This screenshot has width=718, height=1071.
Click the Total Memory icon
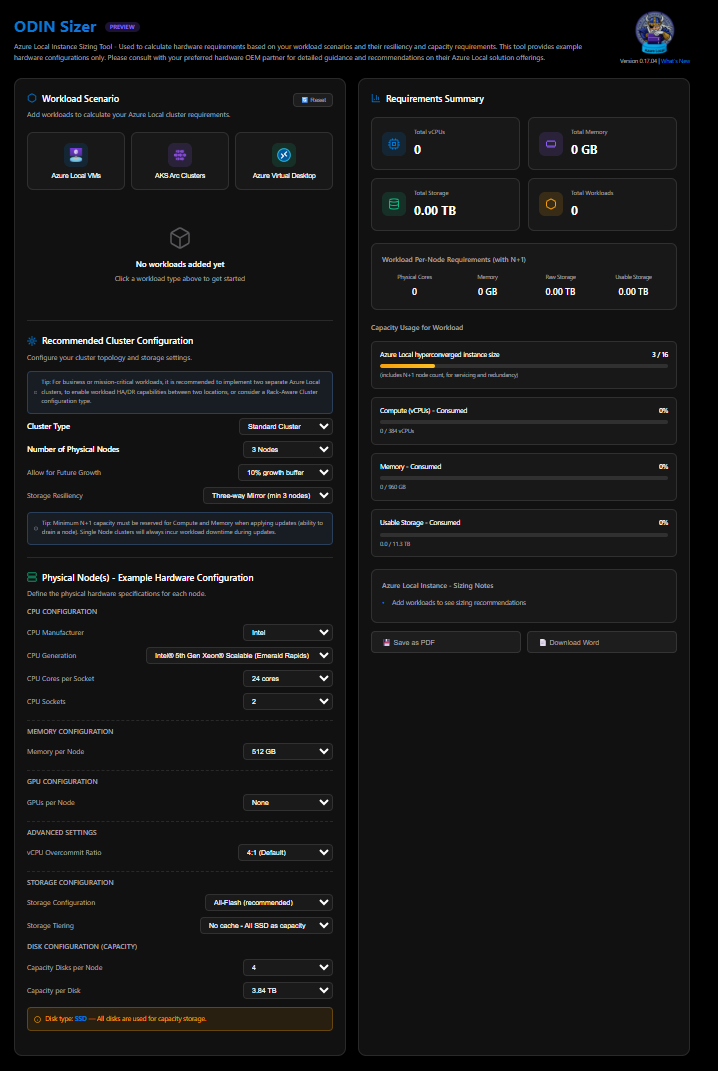550,145
